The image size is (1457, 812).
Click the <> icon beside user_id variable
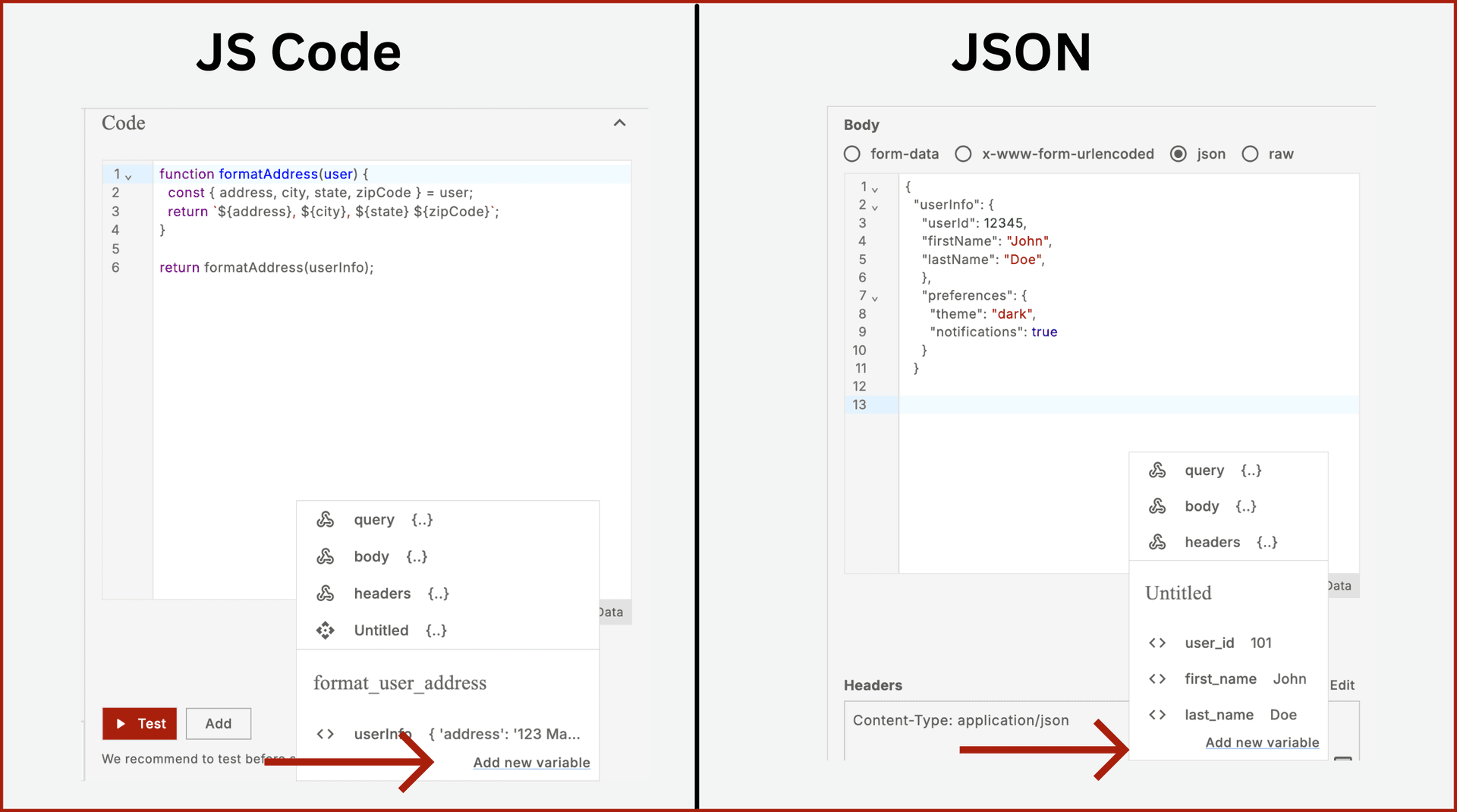click(x=1158, y=643)
